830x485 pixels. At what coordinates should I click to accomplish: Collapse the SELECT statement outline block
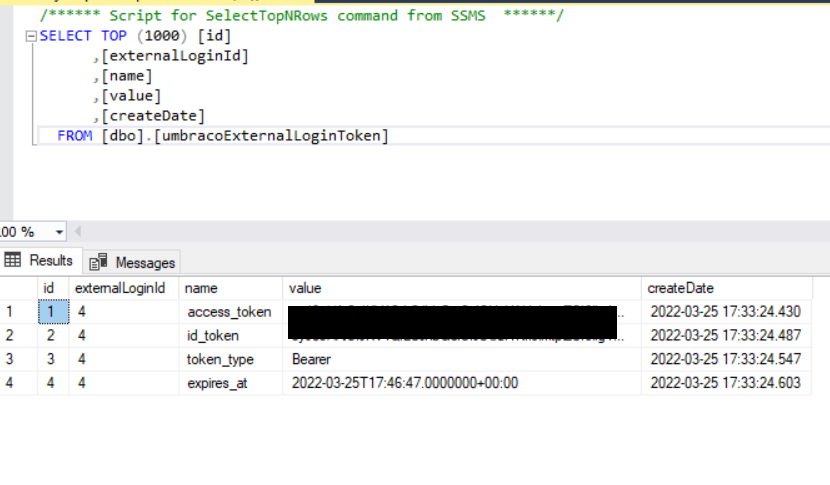coord(32,36)
